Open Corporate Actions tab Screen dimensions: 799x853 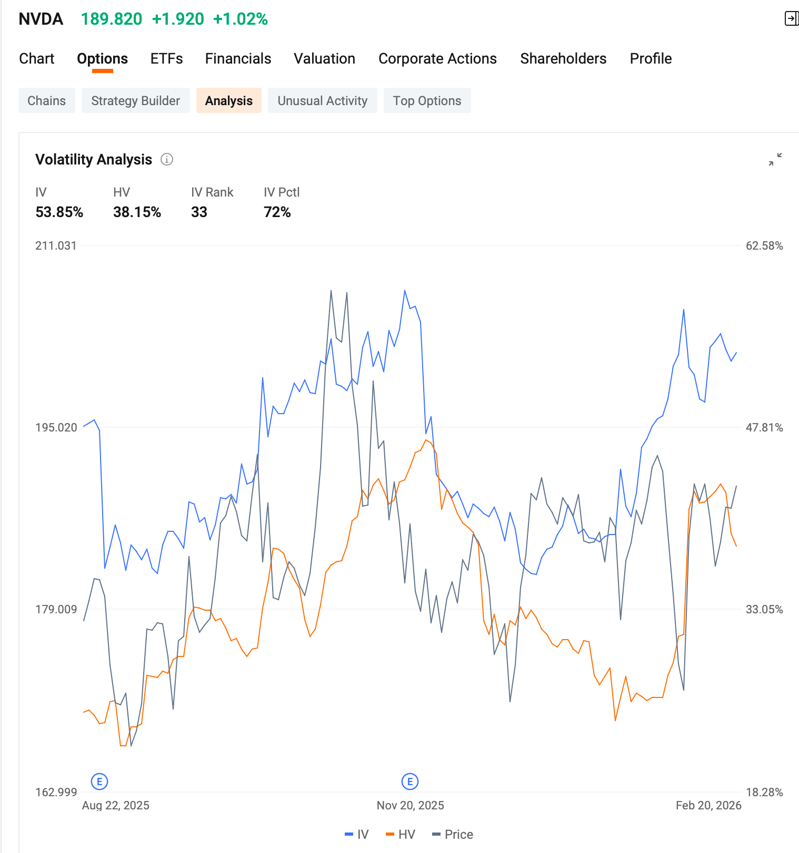coord(437,59)
